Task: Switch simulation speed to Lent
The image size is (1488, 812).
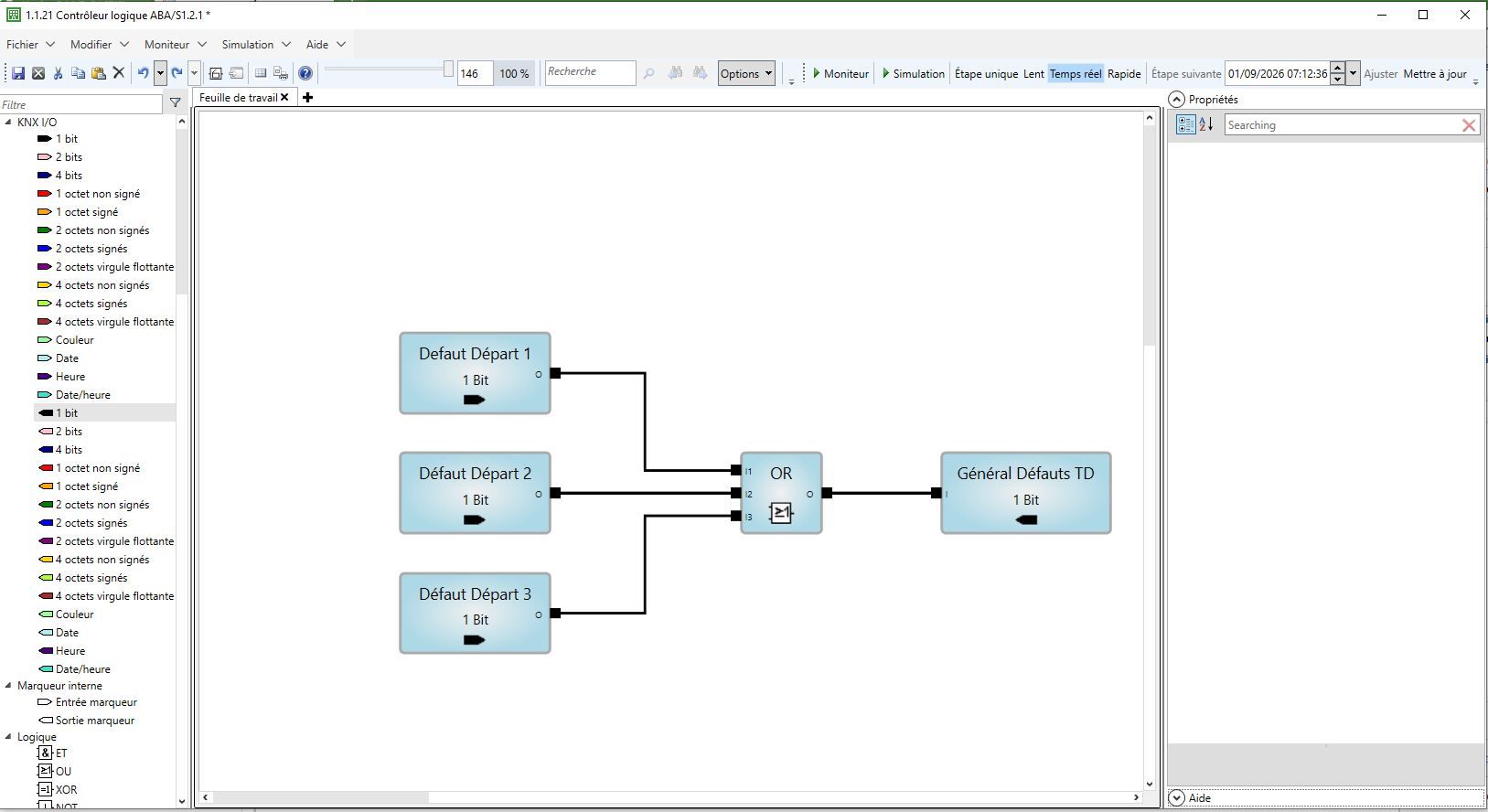Action: [1033, 74]
